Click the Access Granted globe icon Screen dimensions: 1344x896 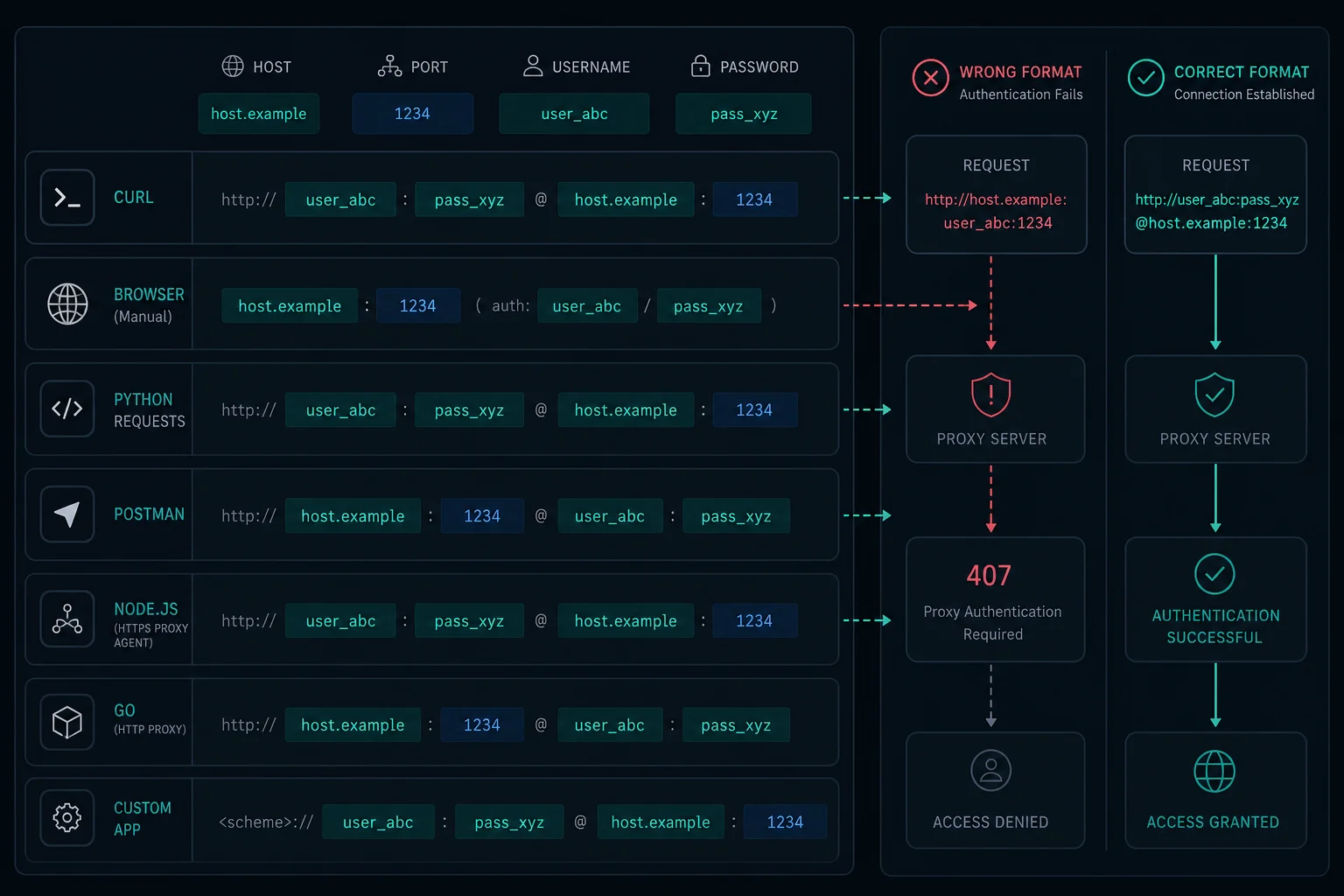(x=1214, y=771)
